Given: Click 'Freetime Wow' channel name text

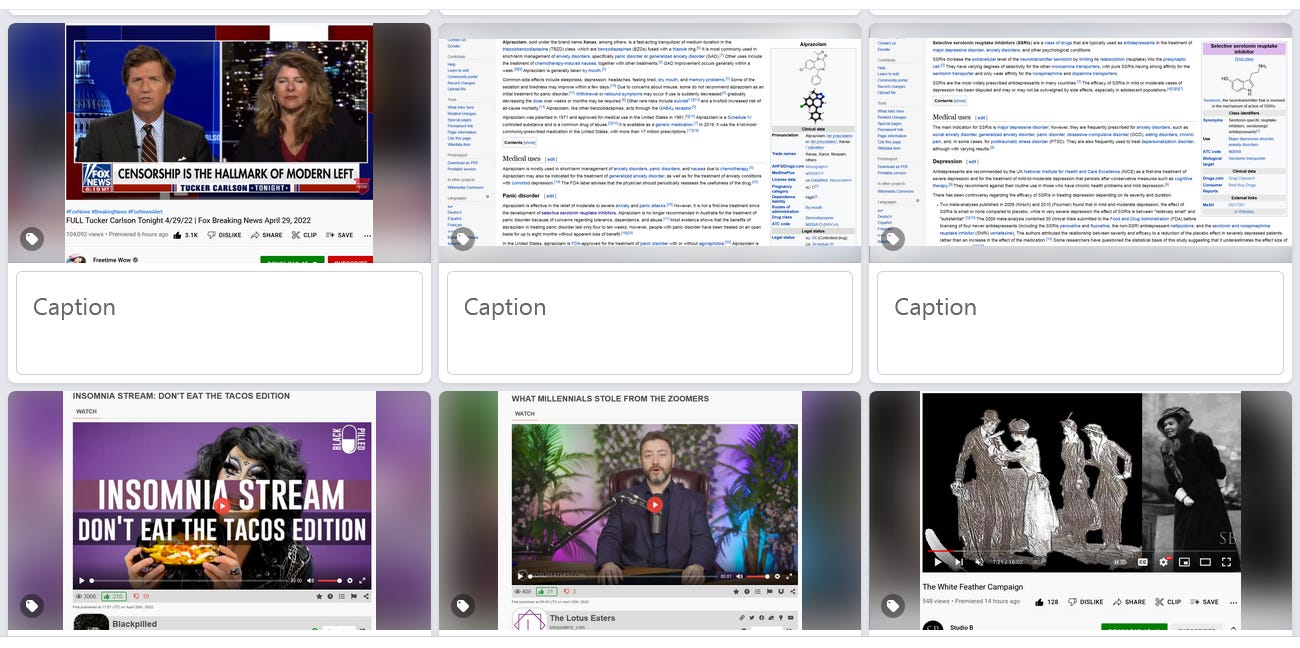Looking at the screenshot, I should (113, 260).
